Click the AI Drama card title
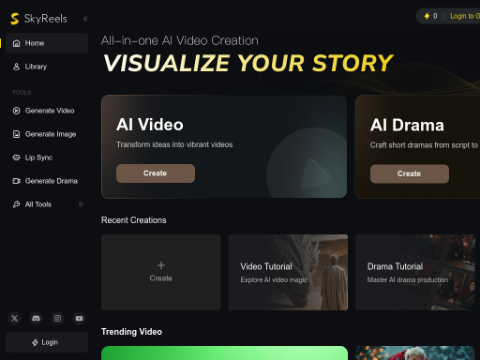The width and height of the screenshot is (480, 360). pos(407,125)
